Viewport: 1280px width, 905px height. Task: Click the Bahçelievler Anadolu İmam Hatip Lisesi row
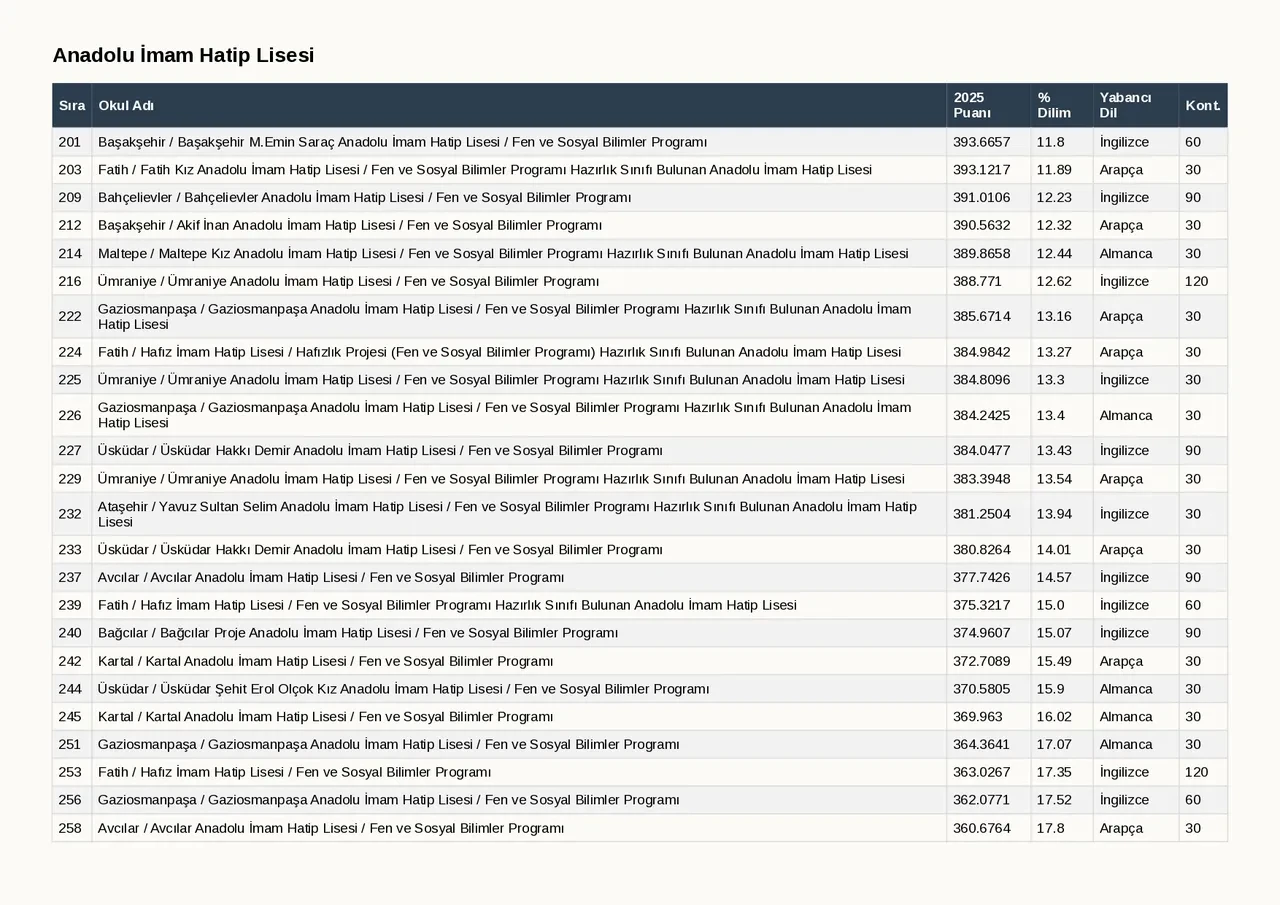[640, 198]
